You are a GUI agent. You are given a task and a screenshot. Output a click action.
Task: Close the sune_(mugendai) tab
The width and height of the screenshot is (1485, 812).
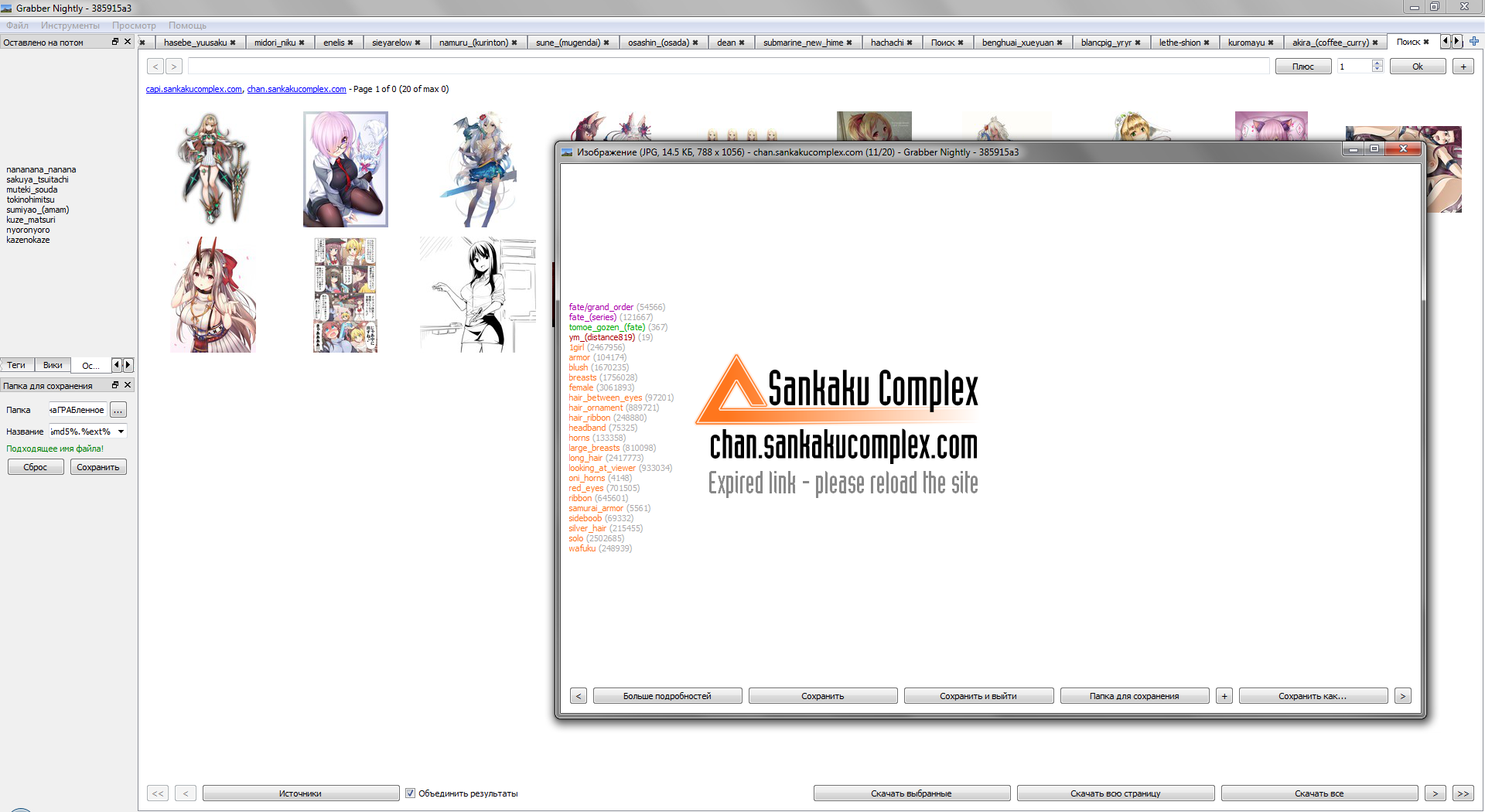[606, 43]
